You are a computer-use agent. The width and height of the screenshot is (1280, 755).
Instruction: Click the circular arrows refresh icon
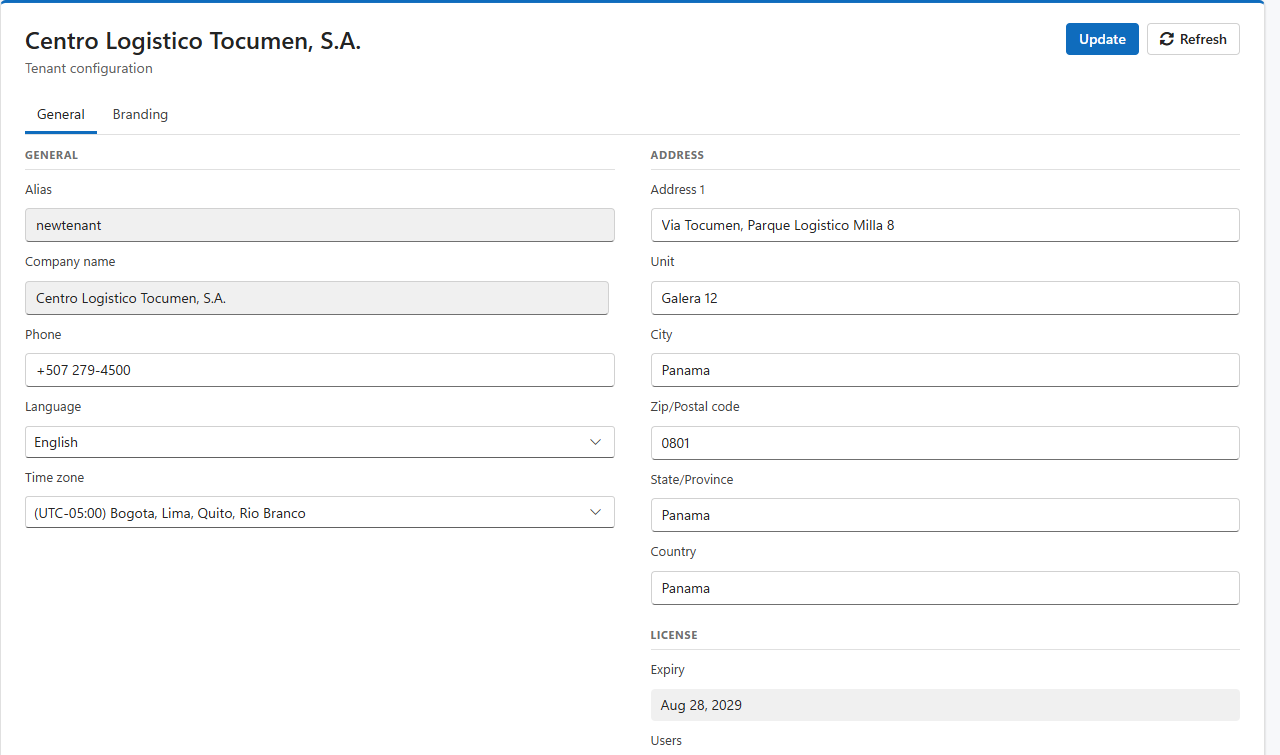pyautogui.click(x=1167, y=39)
